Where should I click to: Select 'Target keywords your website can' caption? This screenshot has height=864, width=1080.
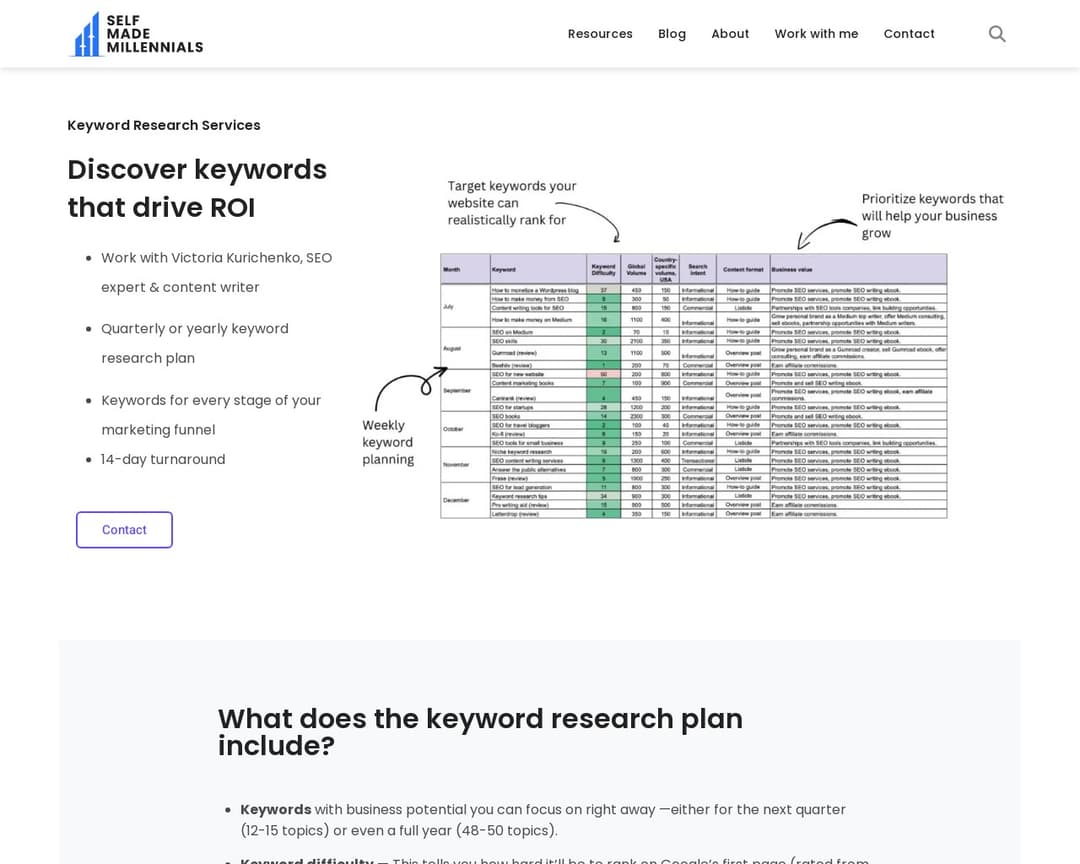tap(512, 203)
